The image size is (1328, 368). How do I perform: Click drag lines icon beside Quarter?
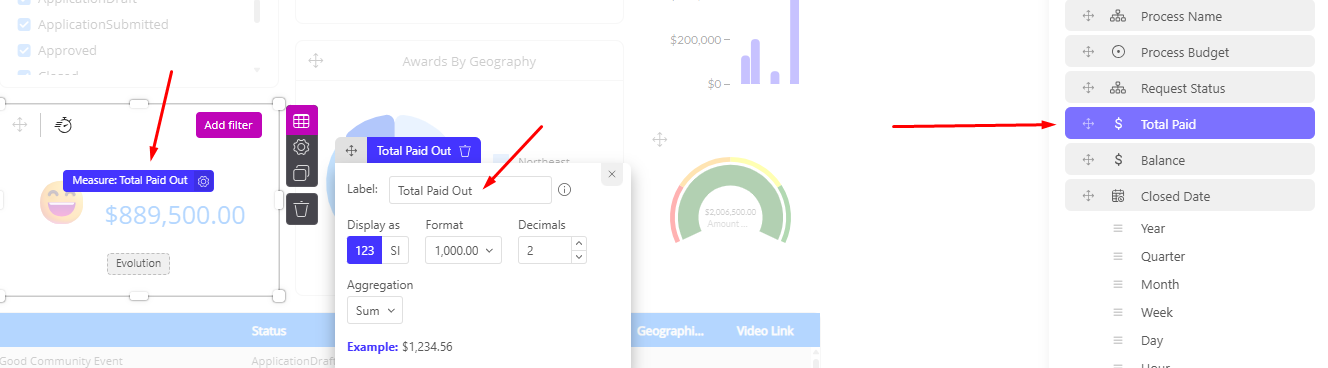(1119, 256)
